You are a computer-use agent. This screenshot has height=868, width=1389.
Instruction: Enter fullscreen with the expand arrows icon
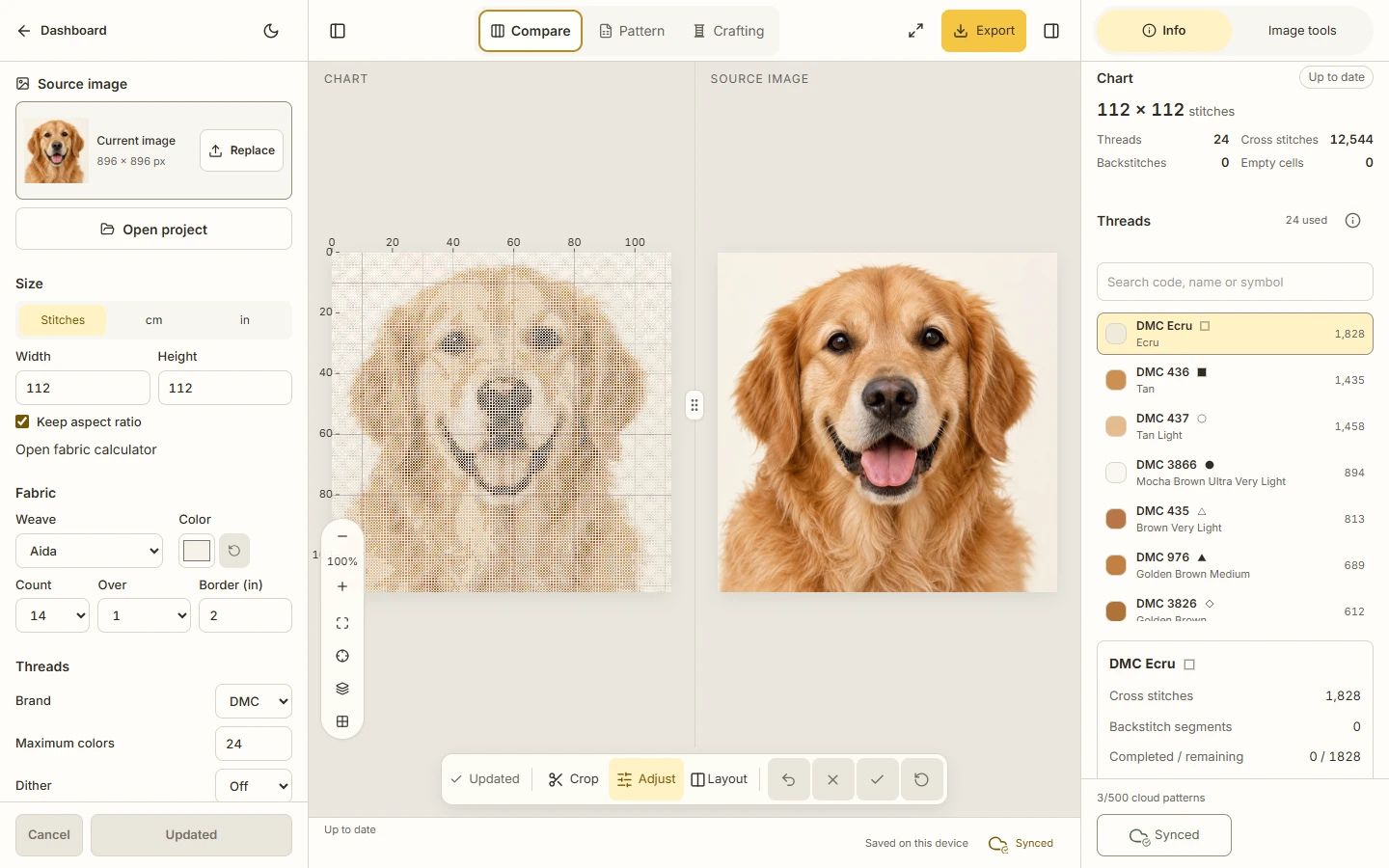tap(915, 31)
